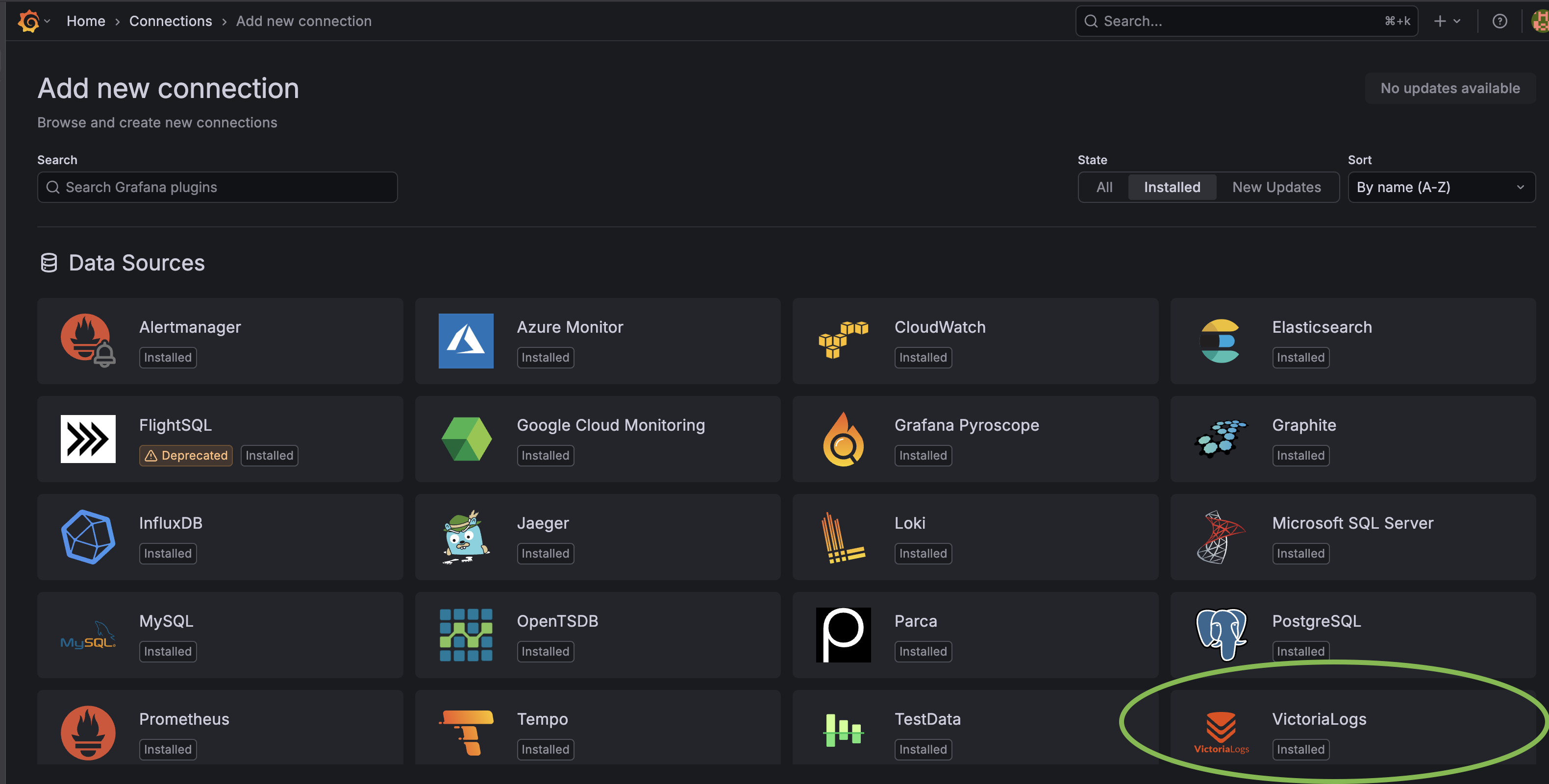Click the Graphite dots icon

(1220, 438)
